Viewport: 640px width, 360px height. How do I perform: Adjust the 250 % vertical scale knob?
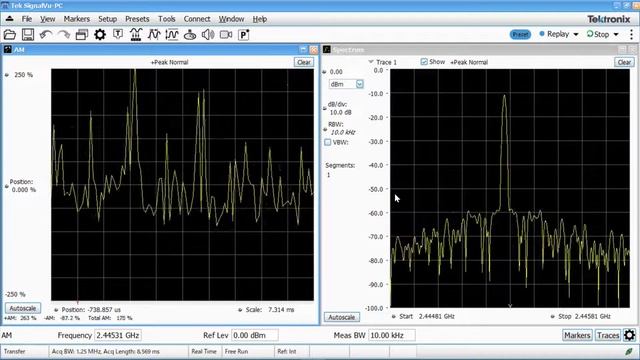7,75
